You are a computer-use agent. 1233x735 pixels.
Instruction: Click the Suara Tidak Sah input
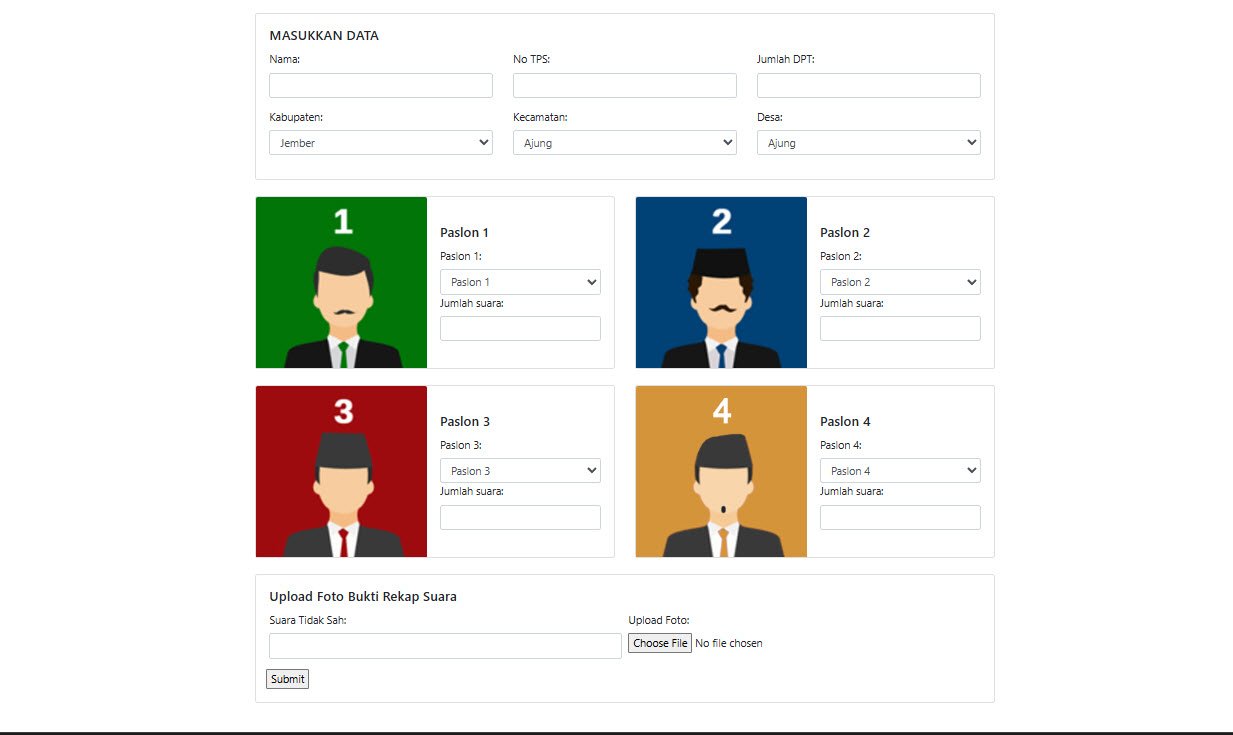pyautogui.click(x=445, y=646)
